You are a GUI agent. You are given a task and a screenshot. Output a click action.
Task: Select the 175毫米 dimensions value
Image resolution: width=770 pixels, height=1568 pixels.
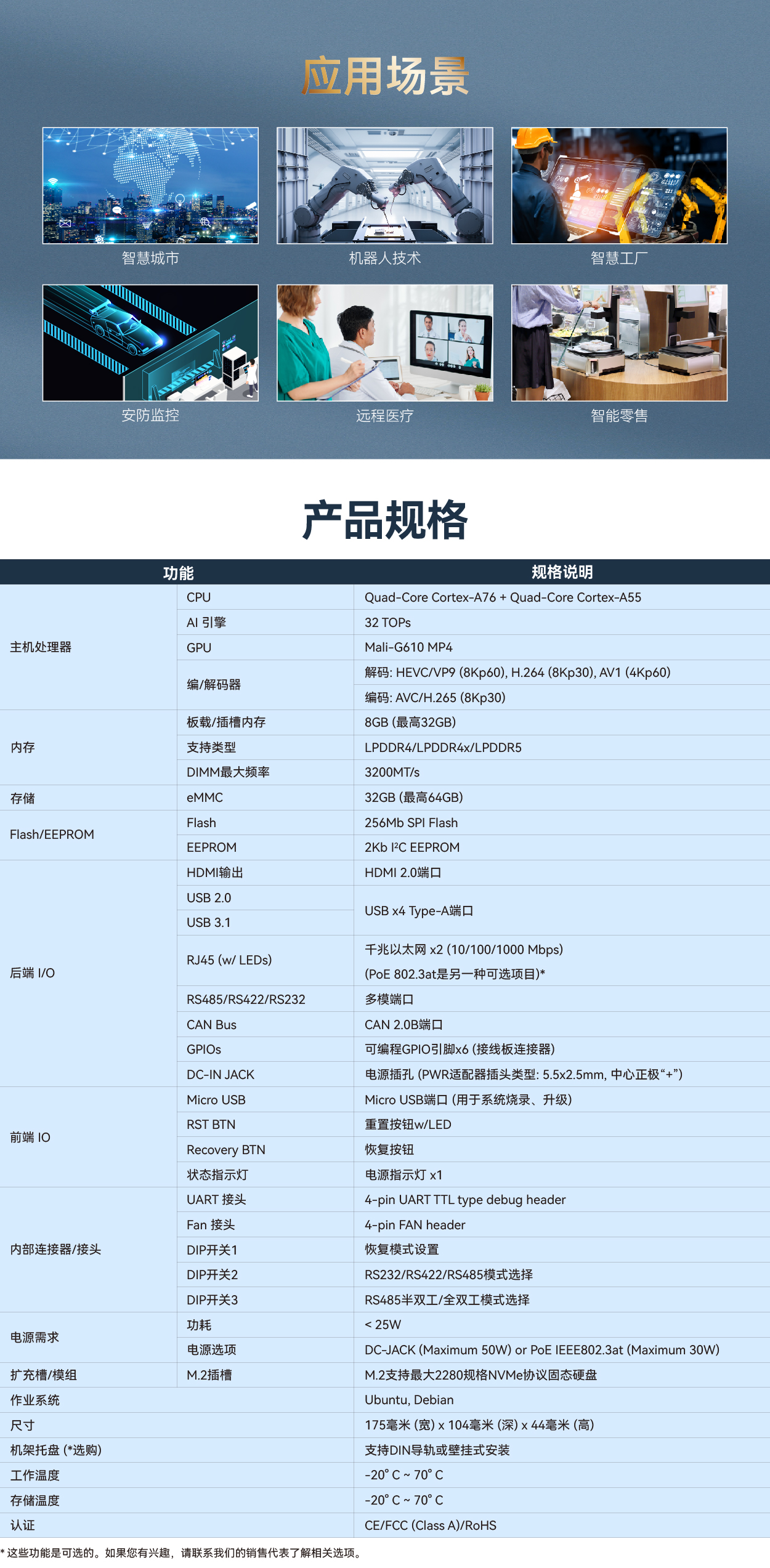click(x=479, y=1425)
